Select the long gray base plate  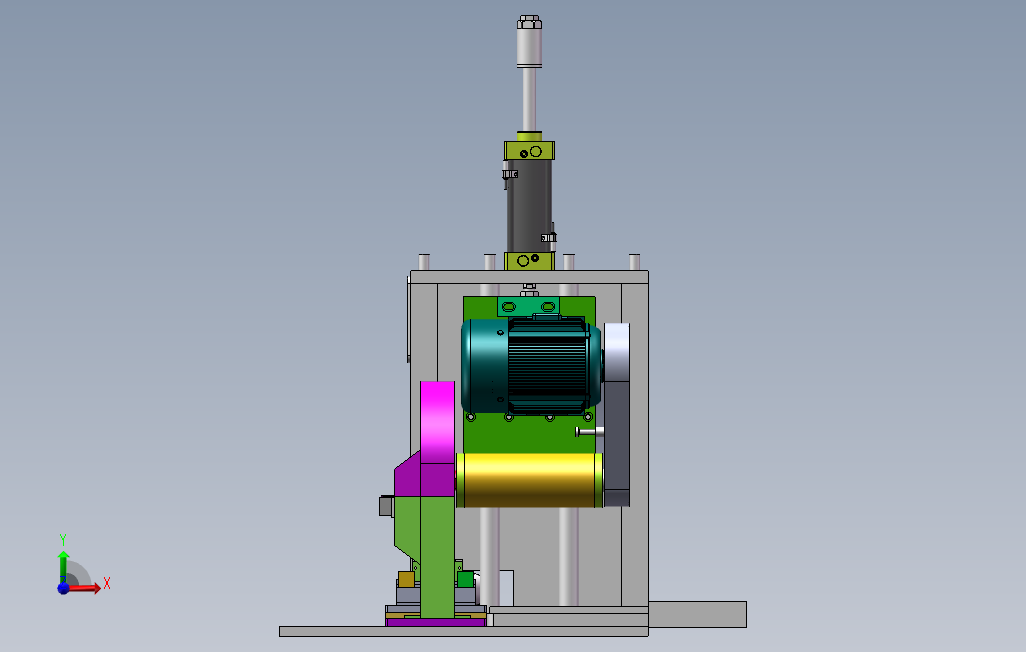tap(463, 631)
